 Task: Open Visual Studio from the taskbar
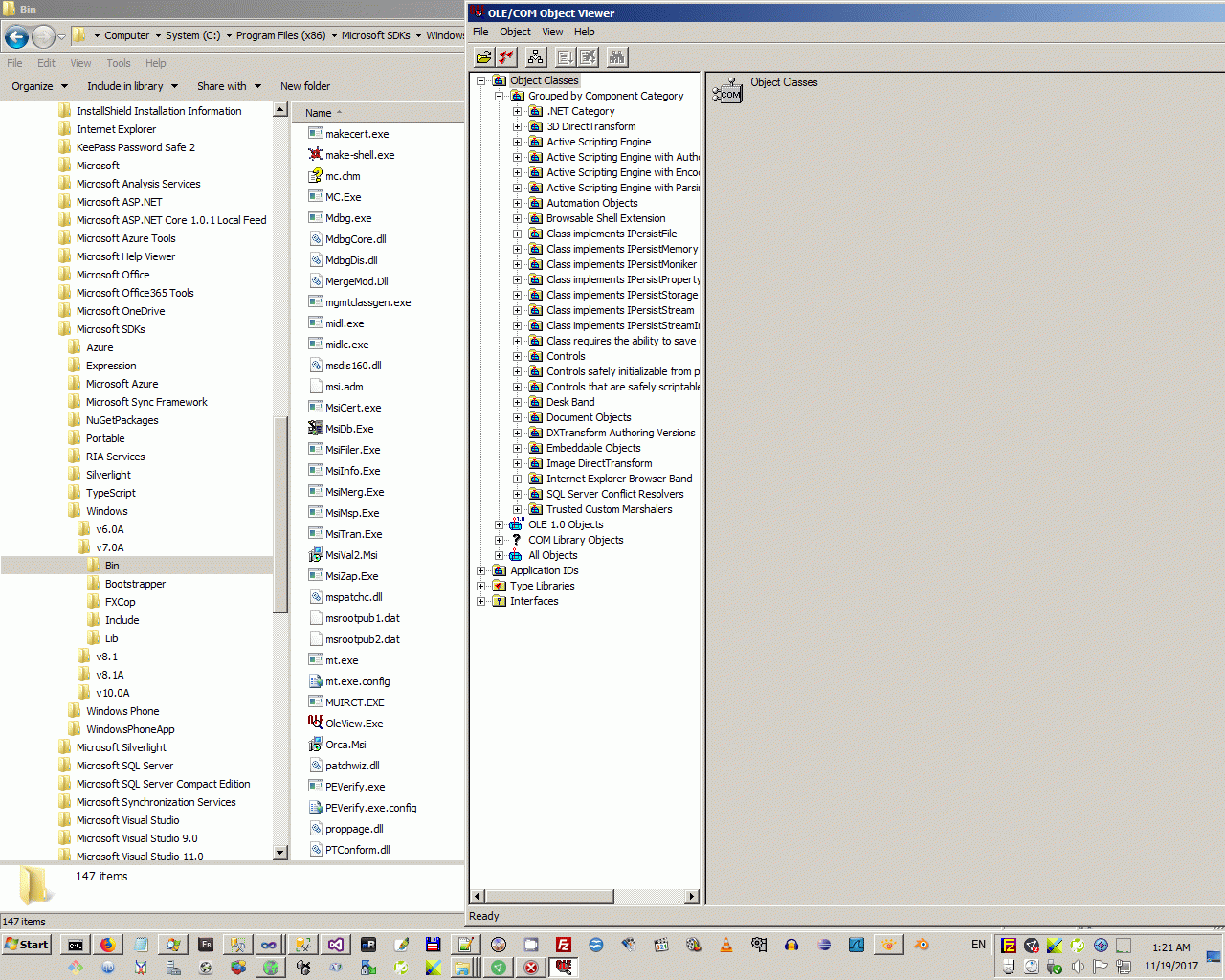[x=335, y=945]
